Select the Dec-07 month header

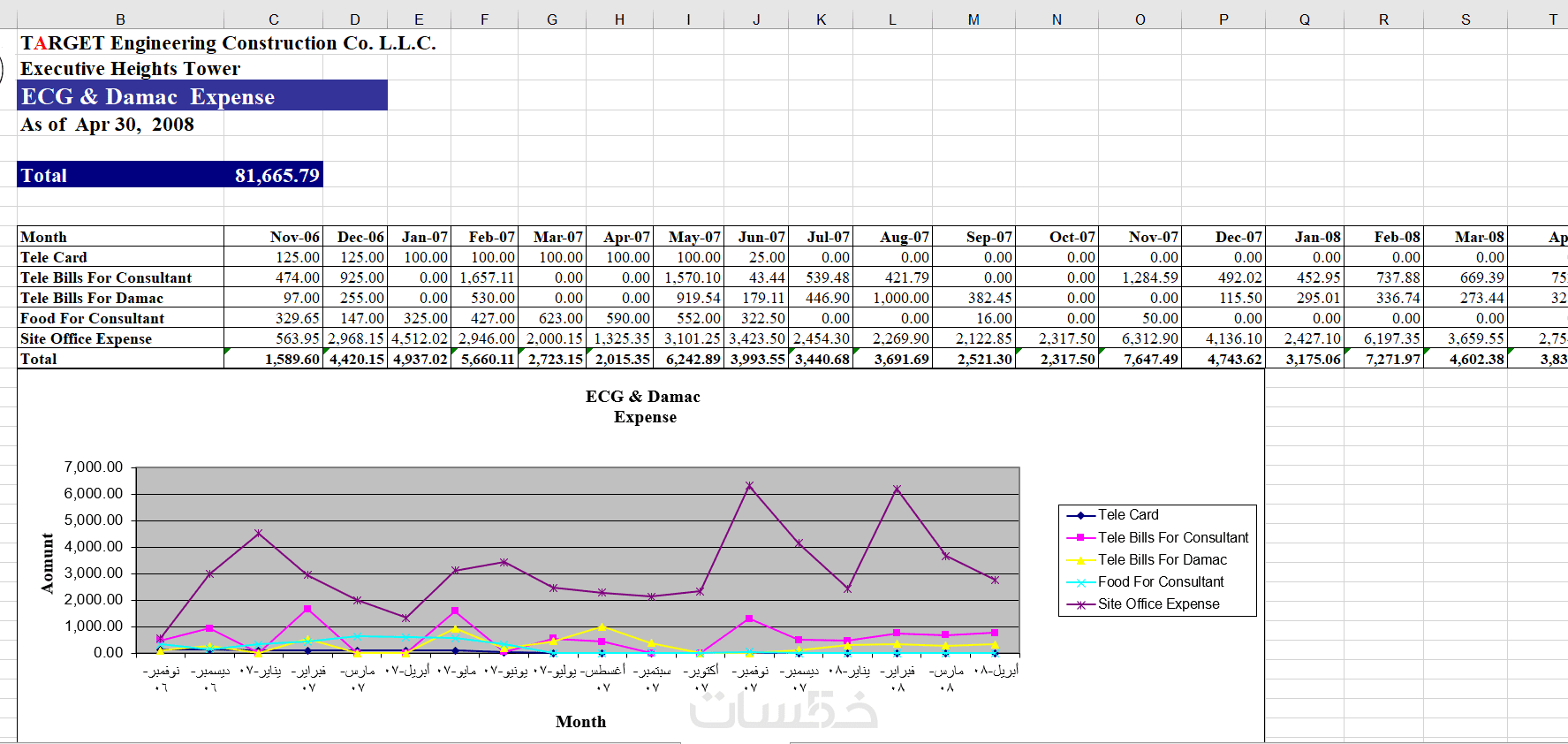pos(1223,237)
